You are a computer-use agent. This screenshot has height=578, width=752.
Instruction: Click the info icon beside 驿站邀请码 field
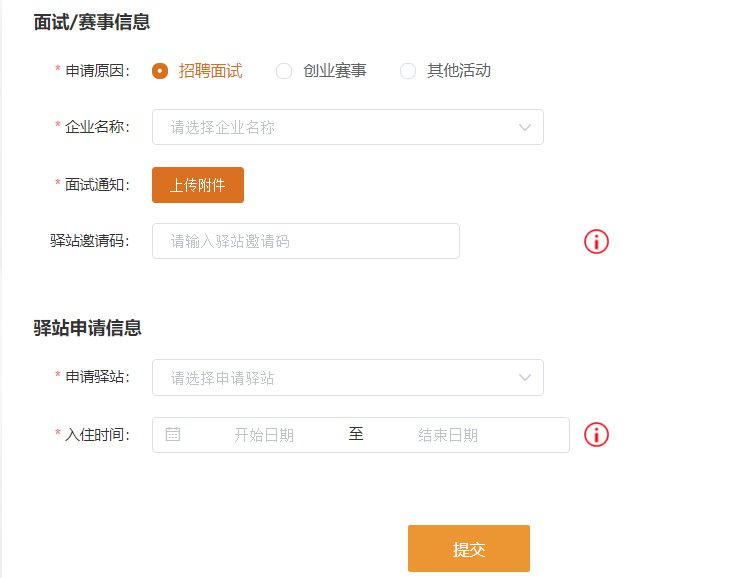pos(597,241)
